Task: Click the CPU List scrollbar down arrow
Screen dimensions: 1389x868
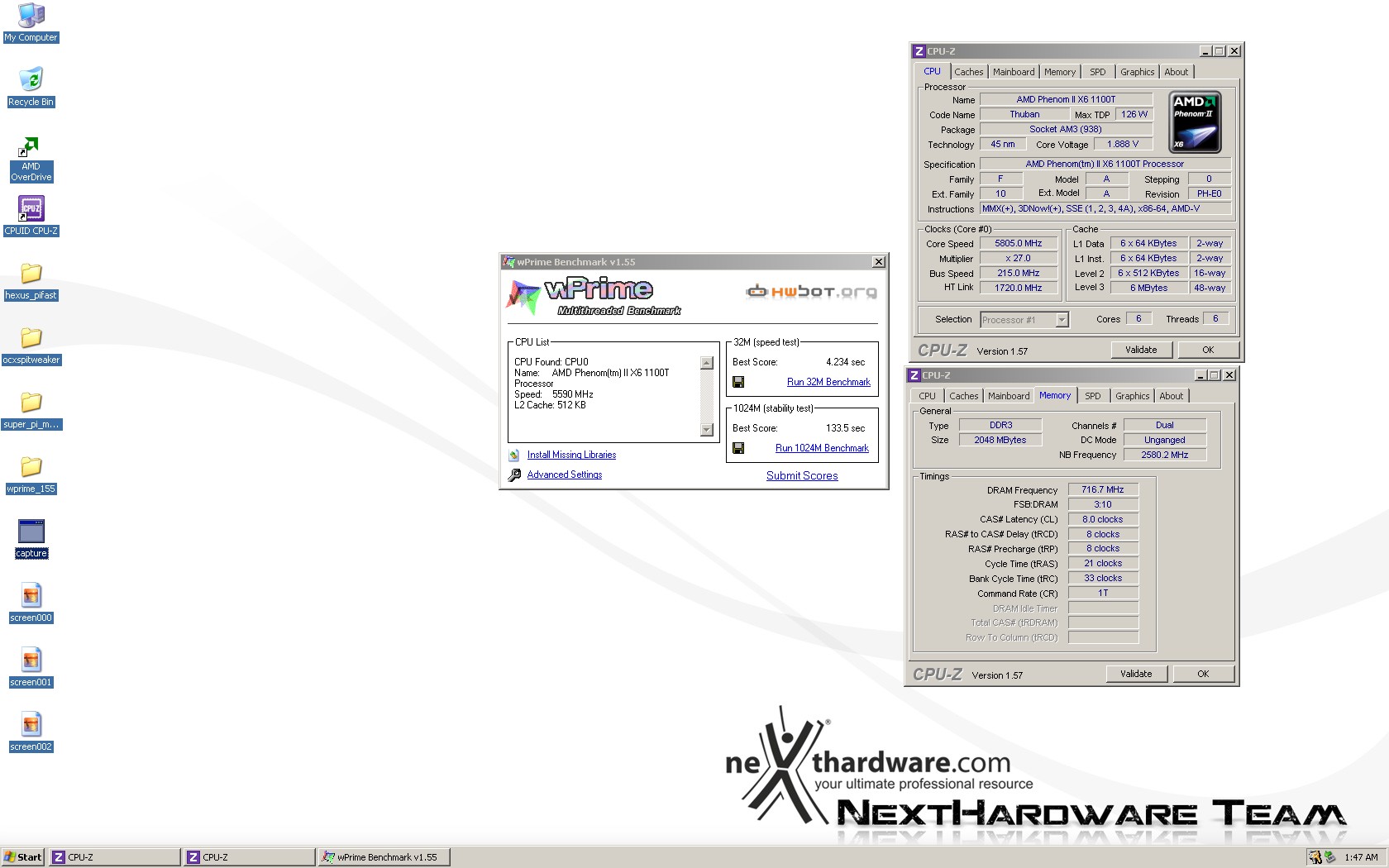Action: click(706, 429)
